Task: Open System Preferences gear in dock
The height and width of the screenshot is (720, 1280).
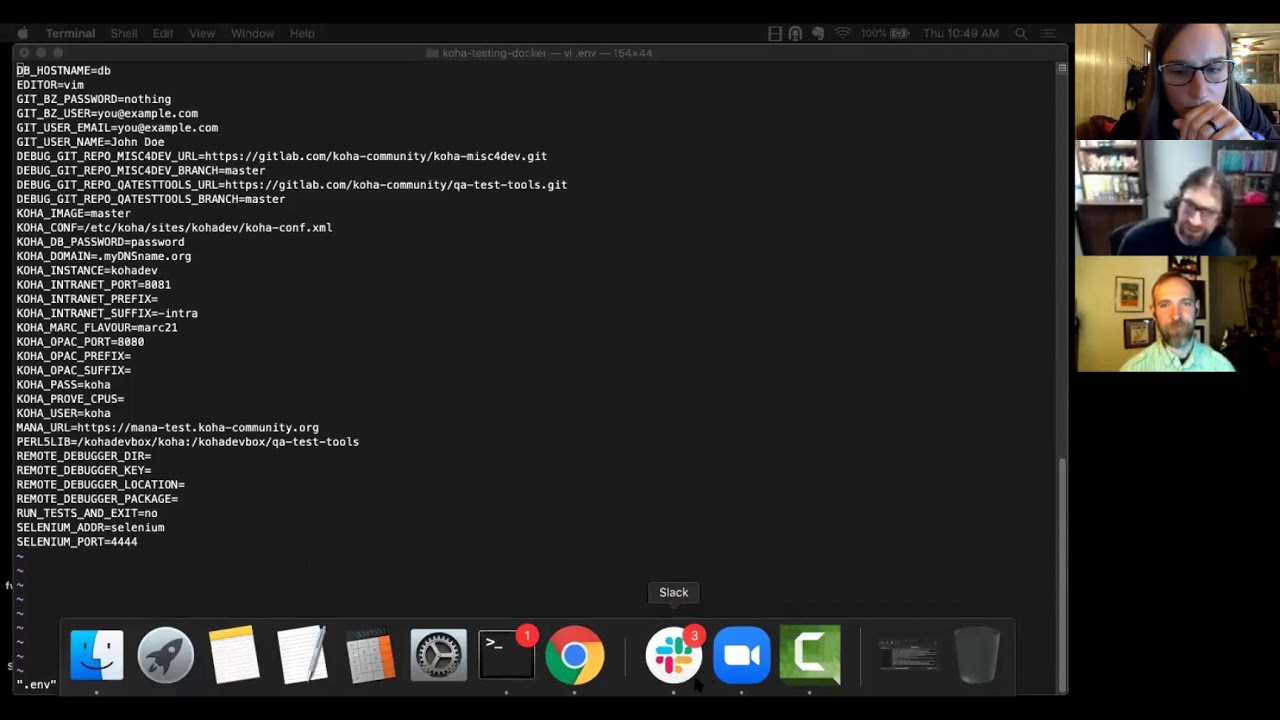Action: 438,655
